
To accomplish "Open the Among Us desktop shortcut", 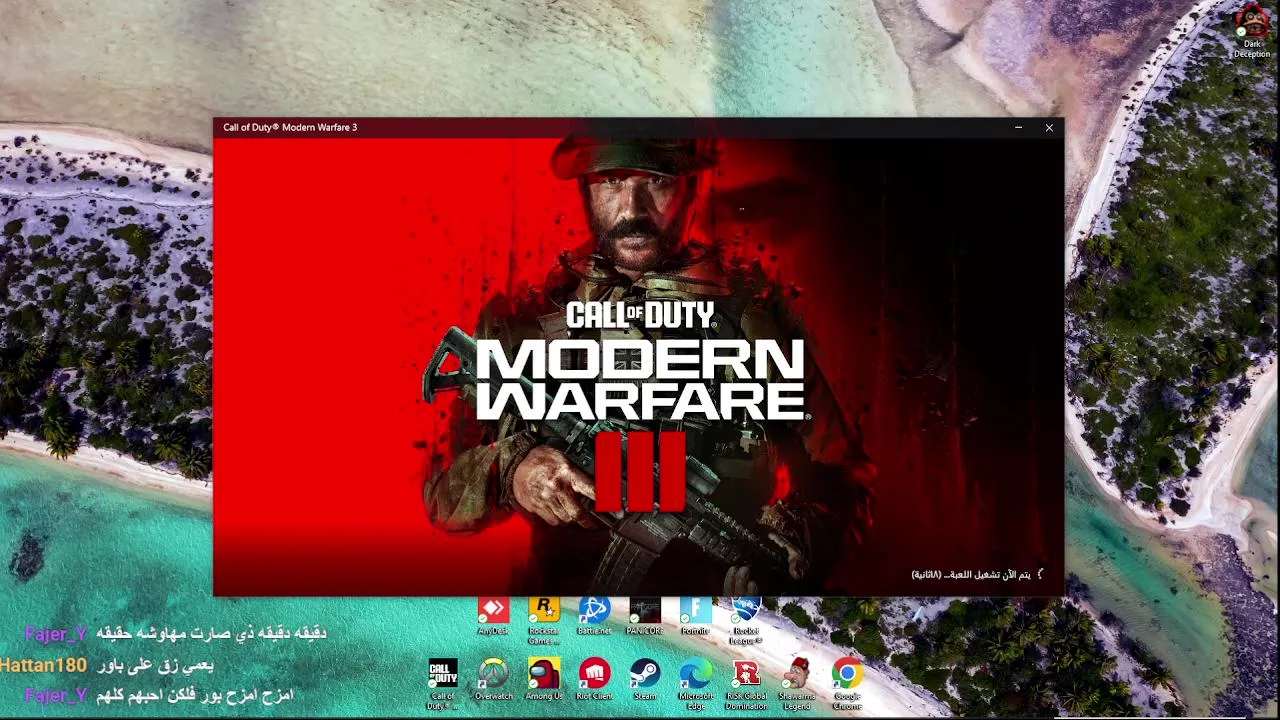I will click(544, 679).
